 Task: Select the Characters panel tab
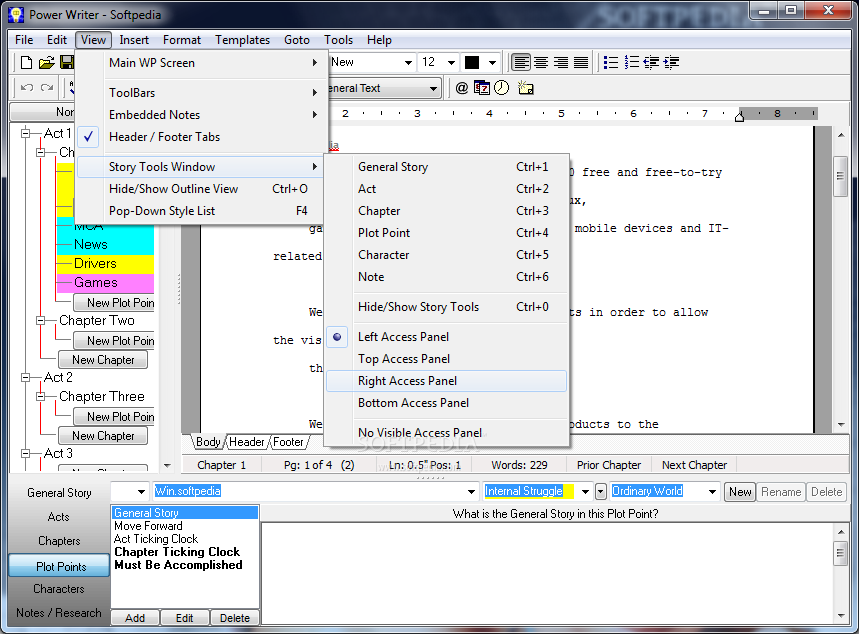(x=59, y=589)
